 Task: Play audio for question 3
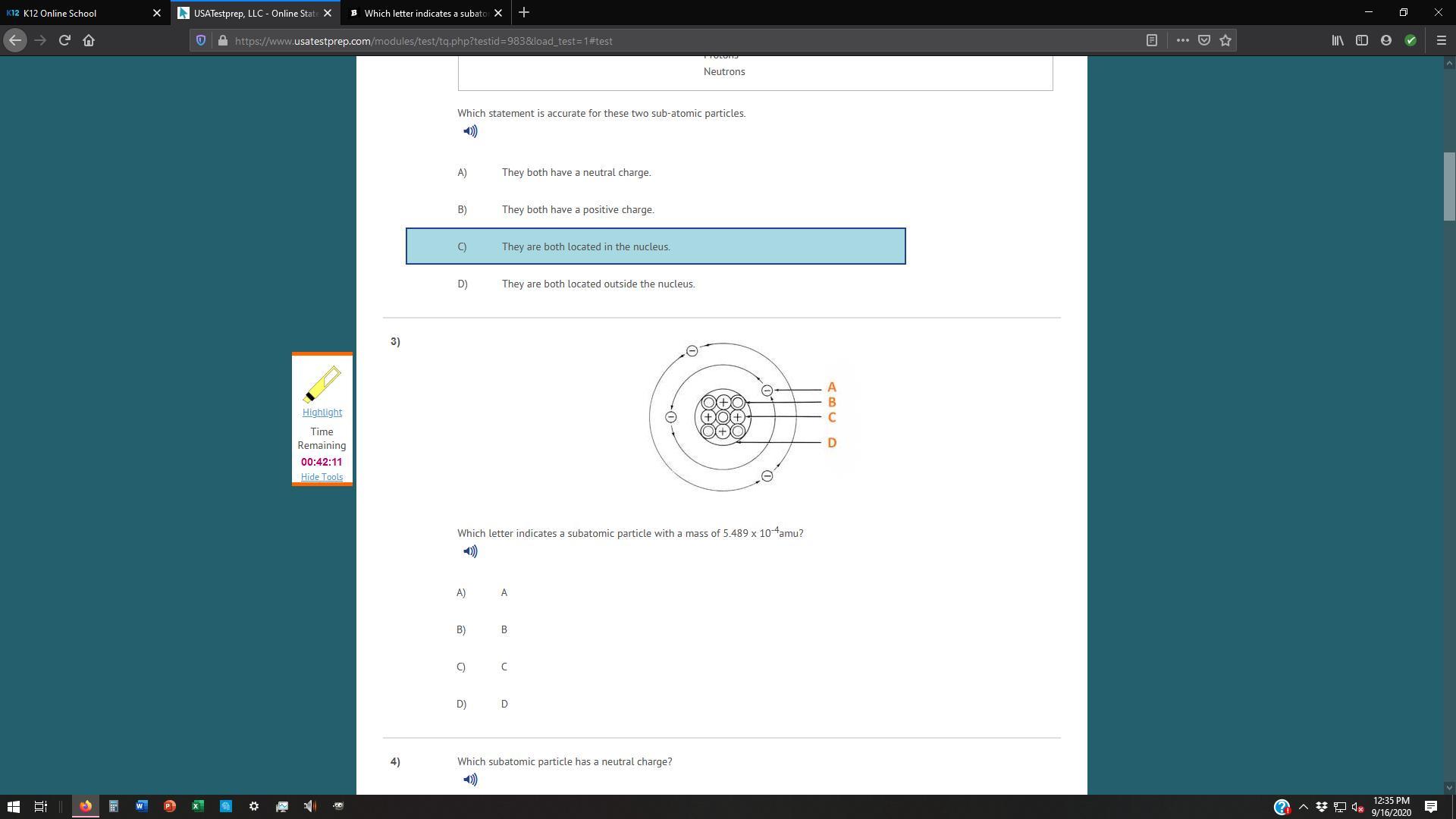coord(470,551)
